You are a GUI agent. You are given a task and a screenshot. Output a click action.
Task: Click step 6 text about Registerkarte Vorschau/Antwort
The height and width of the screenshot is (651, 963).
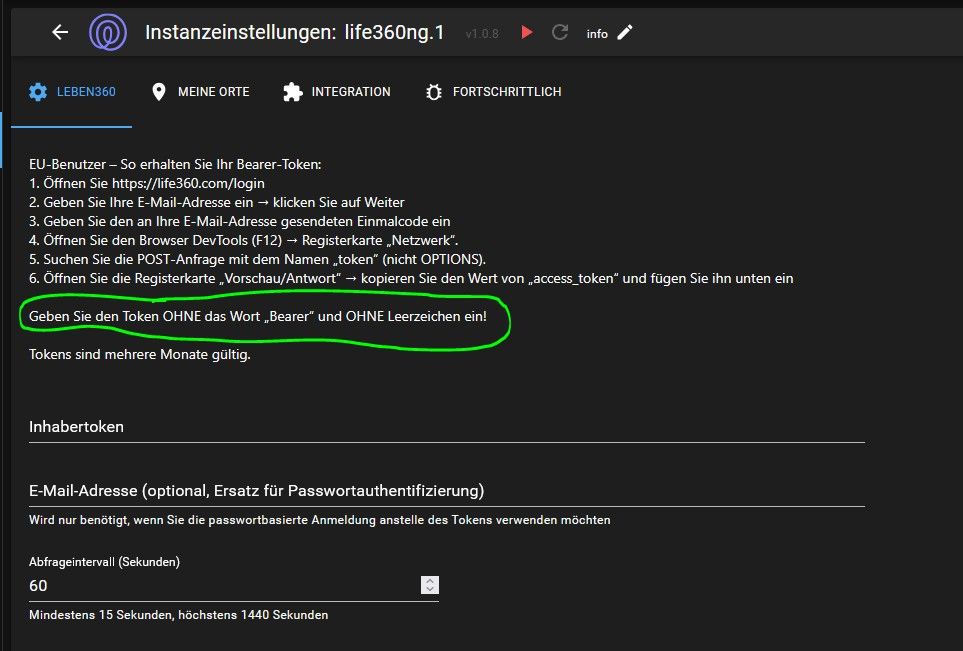click(x=411, y=278)
